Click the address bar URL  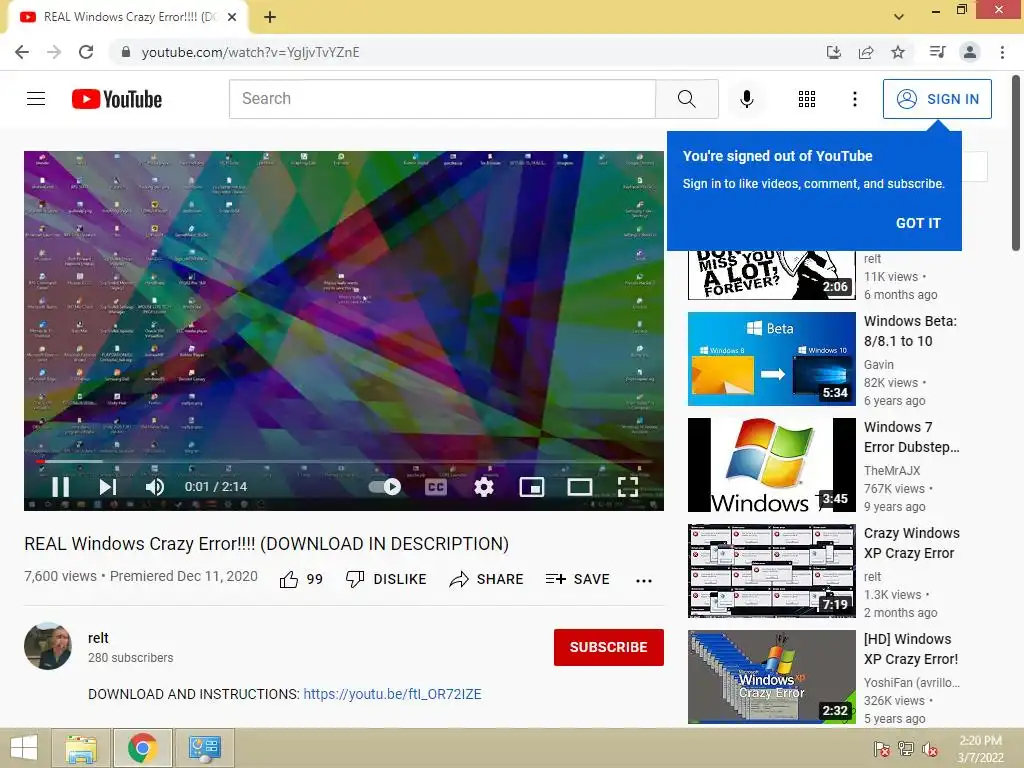[x=251, y=52]
